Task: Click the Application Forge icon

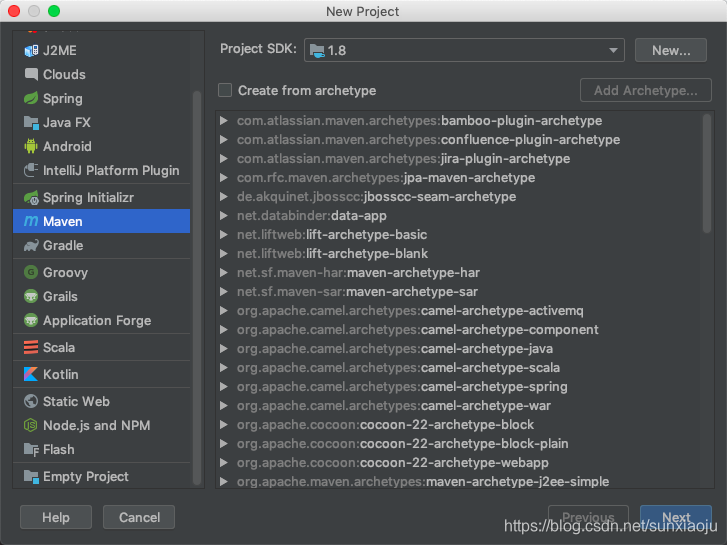Action: tap(31, 321)
